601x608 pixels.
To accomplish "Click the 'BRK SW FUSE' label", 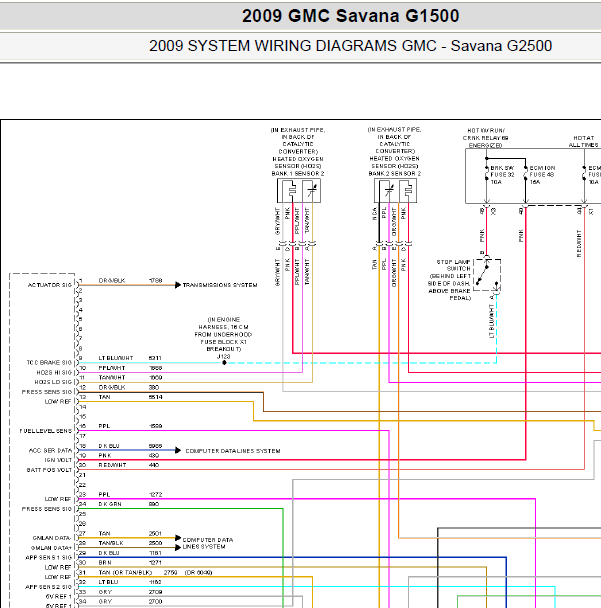I will tap(503, 171).
